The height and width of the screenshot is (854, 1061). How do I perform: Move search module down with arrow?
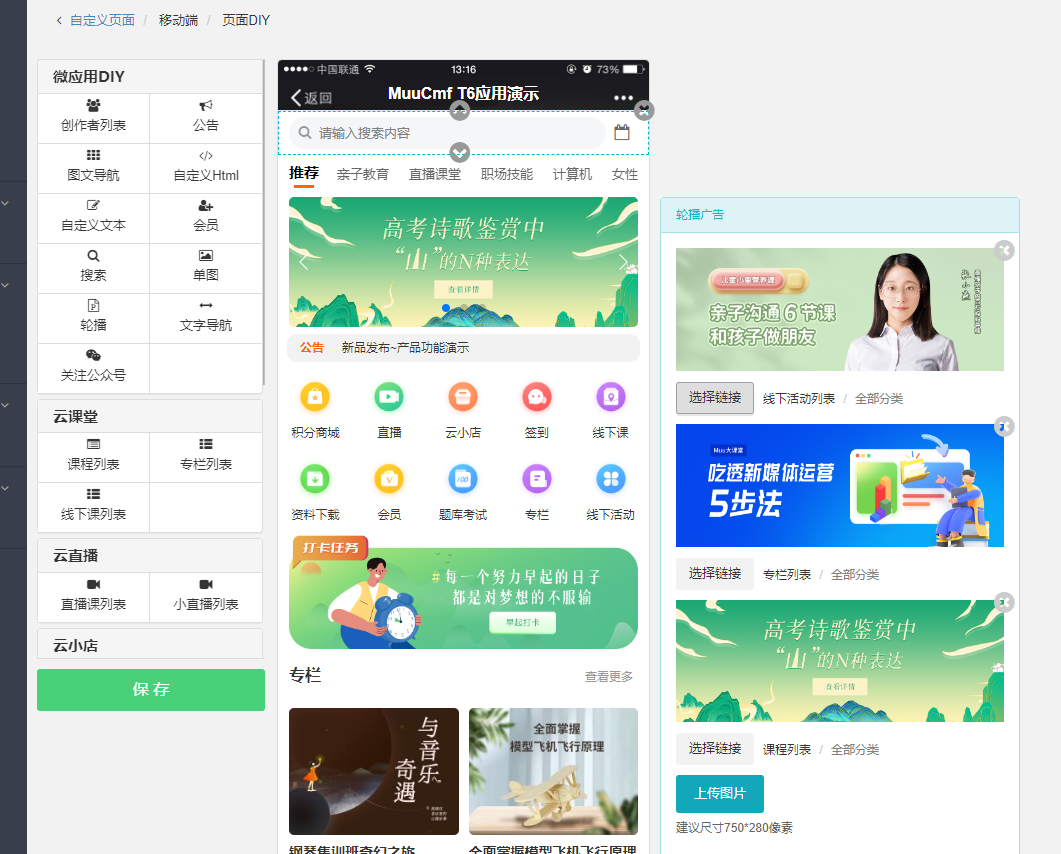tap(460, 152)
